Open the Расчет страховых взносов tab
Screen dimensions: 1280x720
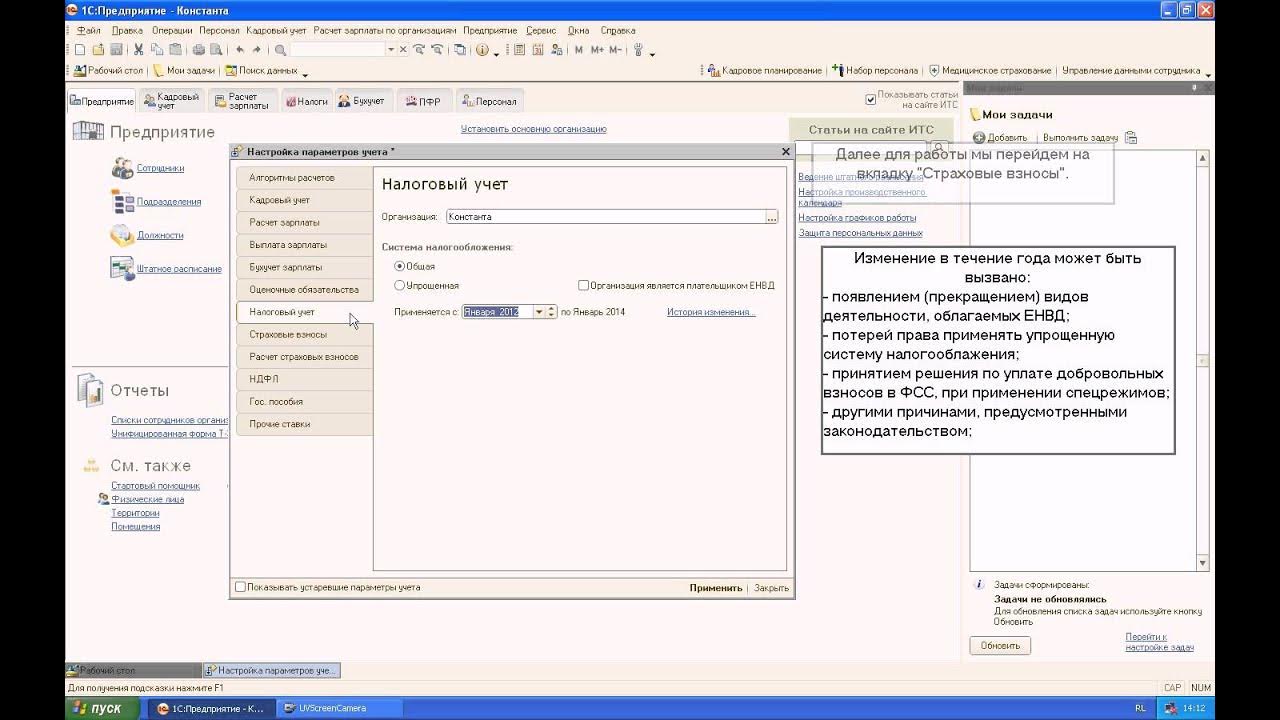pyautogui.click(x=304, y=357)
